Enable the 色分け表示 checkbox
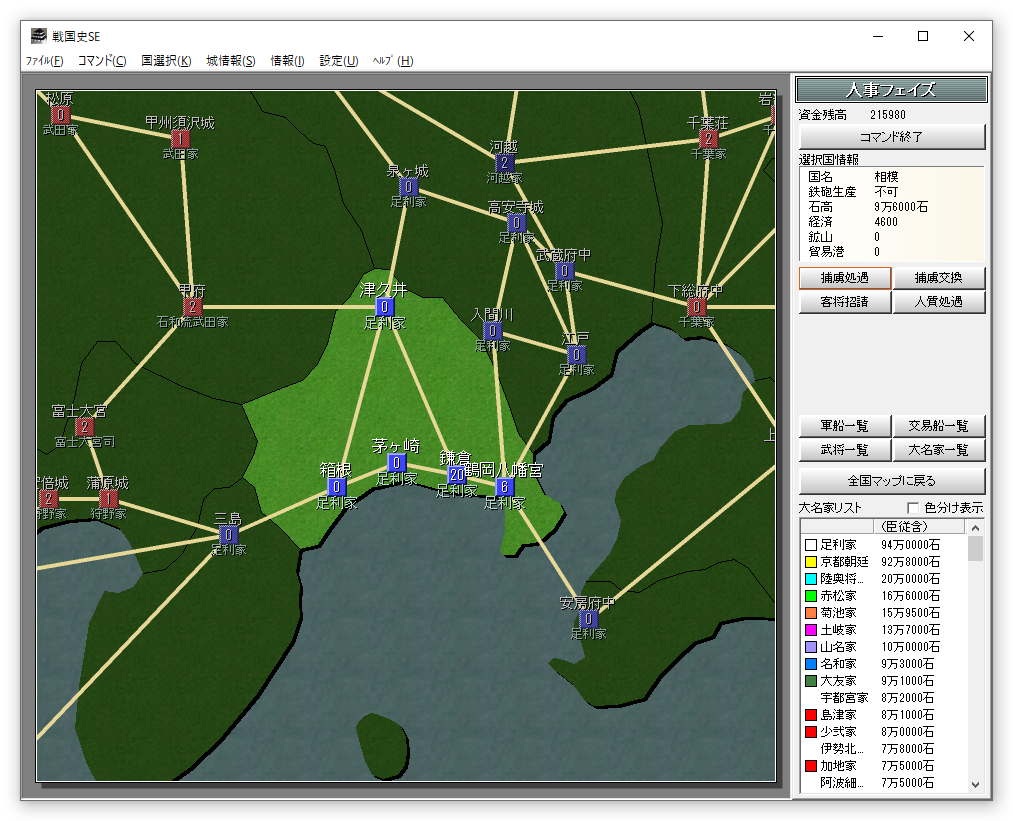The image size is (1013, 821). click(912, 508)
